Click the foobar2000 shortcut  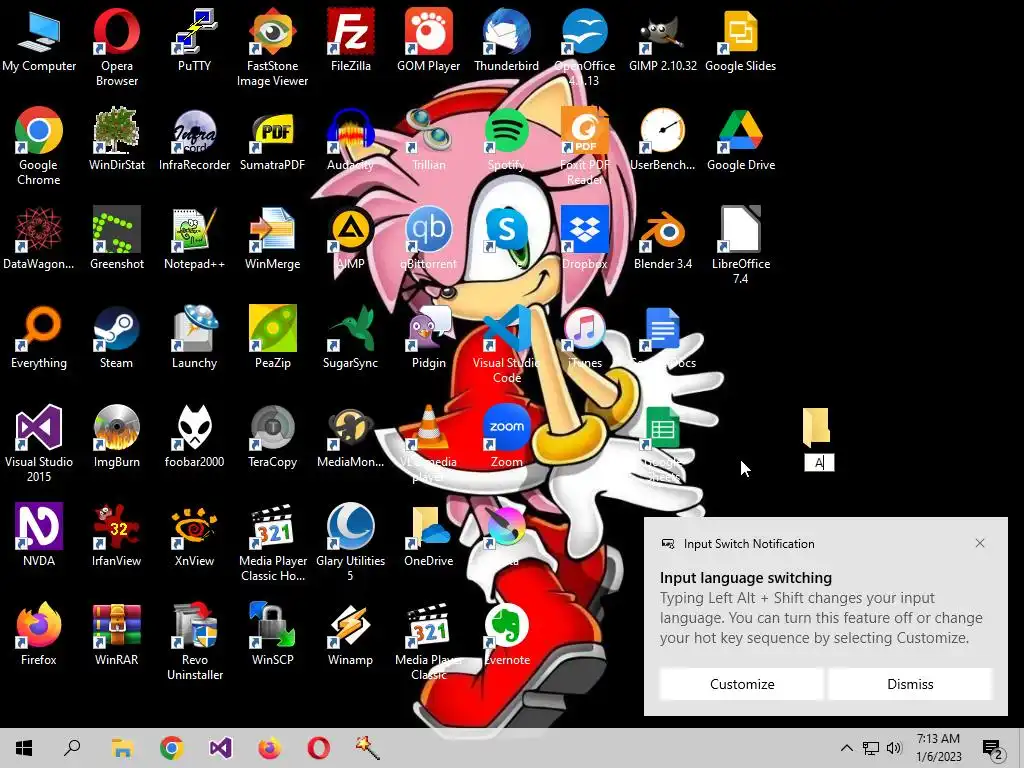click(x=194, y=427)
